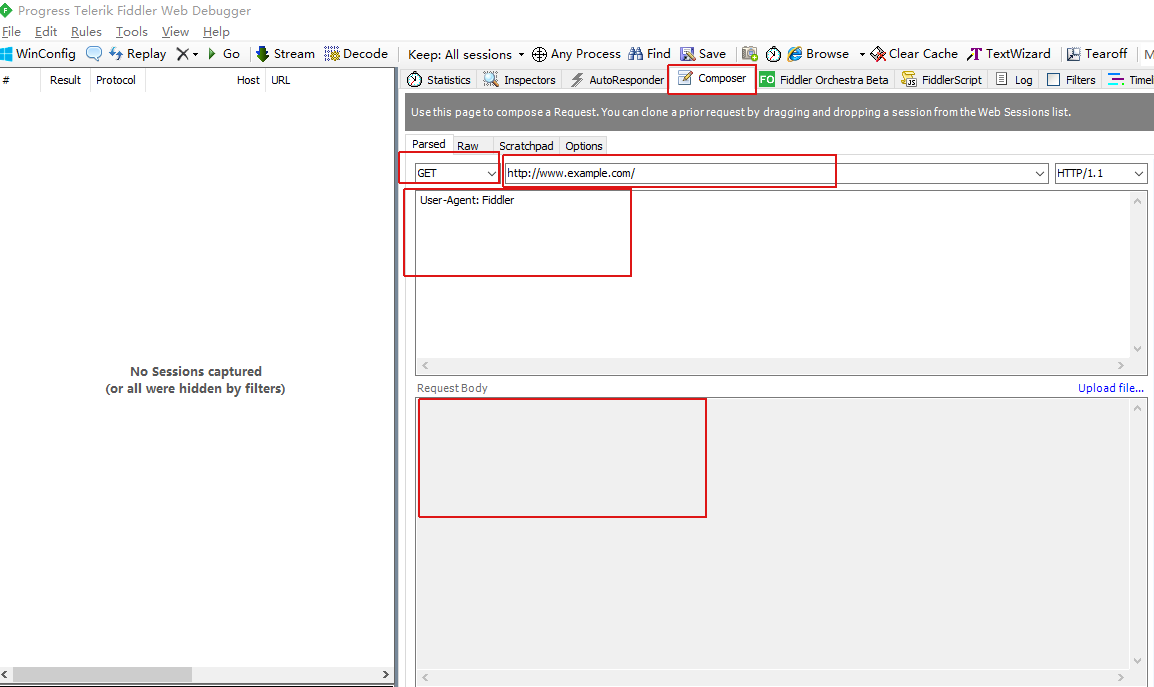The image size is (1154, 687).
Task: Select the Scratchpad sub-tab
Action: [526, 146]
